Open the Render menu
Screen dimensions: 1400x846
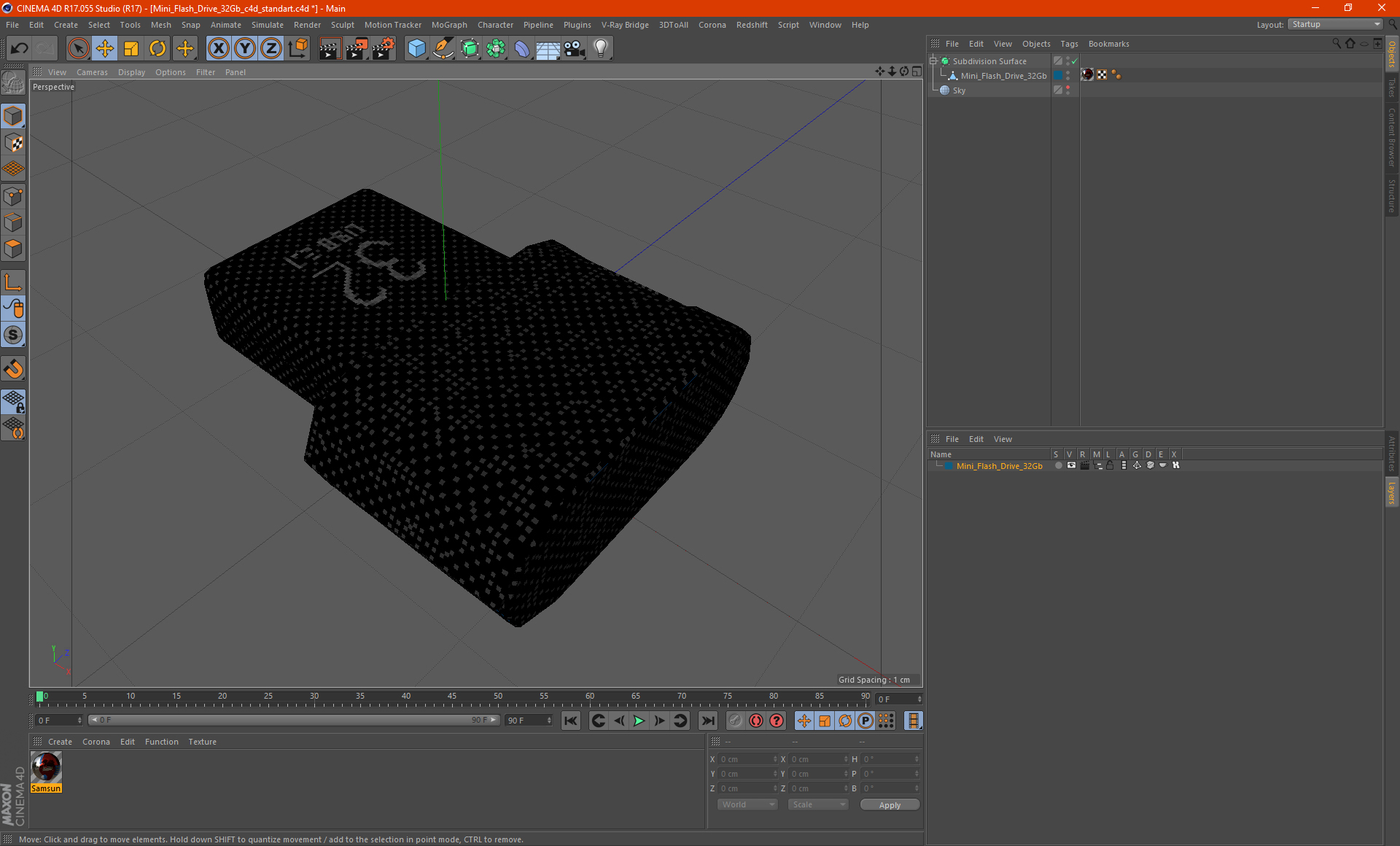click(x=307, y=25)
